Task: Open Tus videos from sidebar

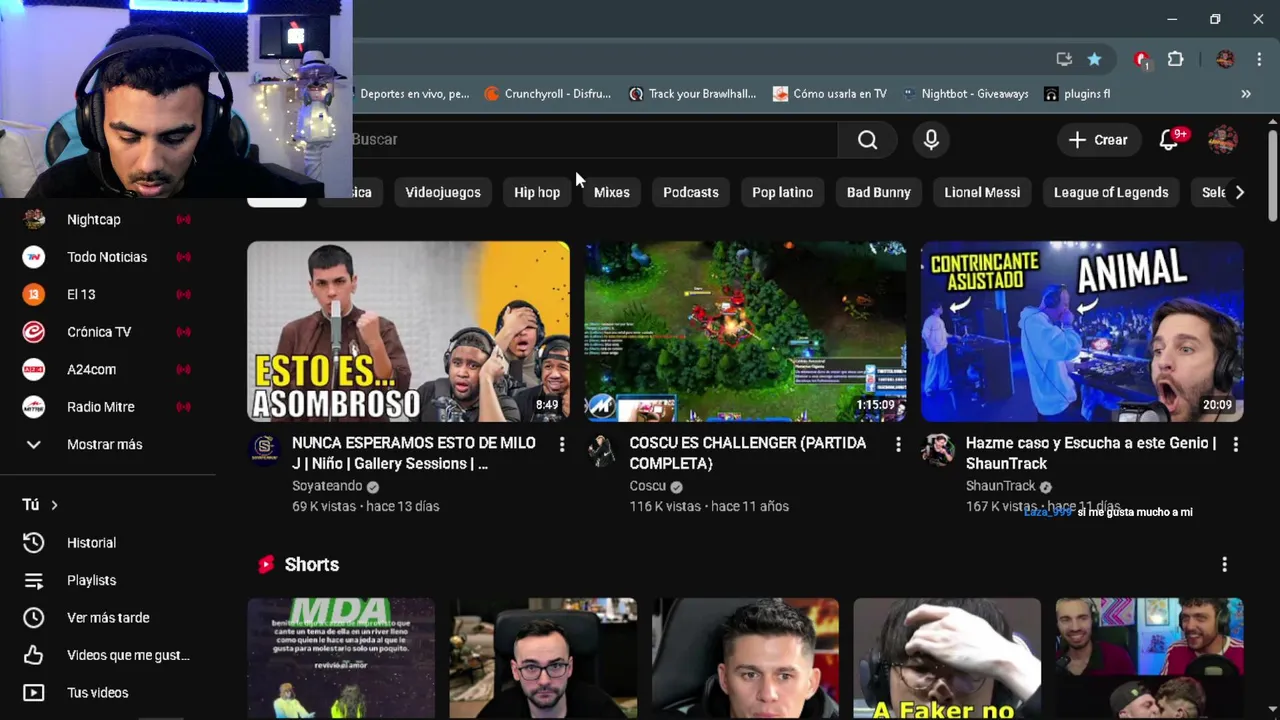Action: (x=108, y=692)
